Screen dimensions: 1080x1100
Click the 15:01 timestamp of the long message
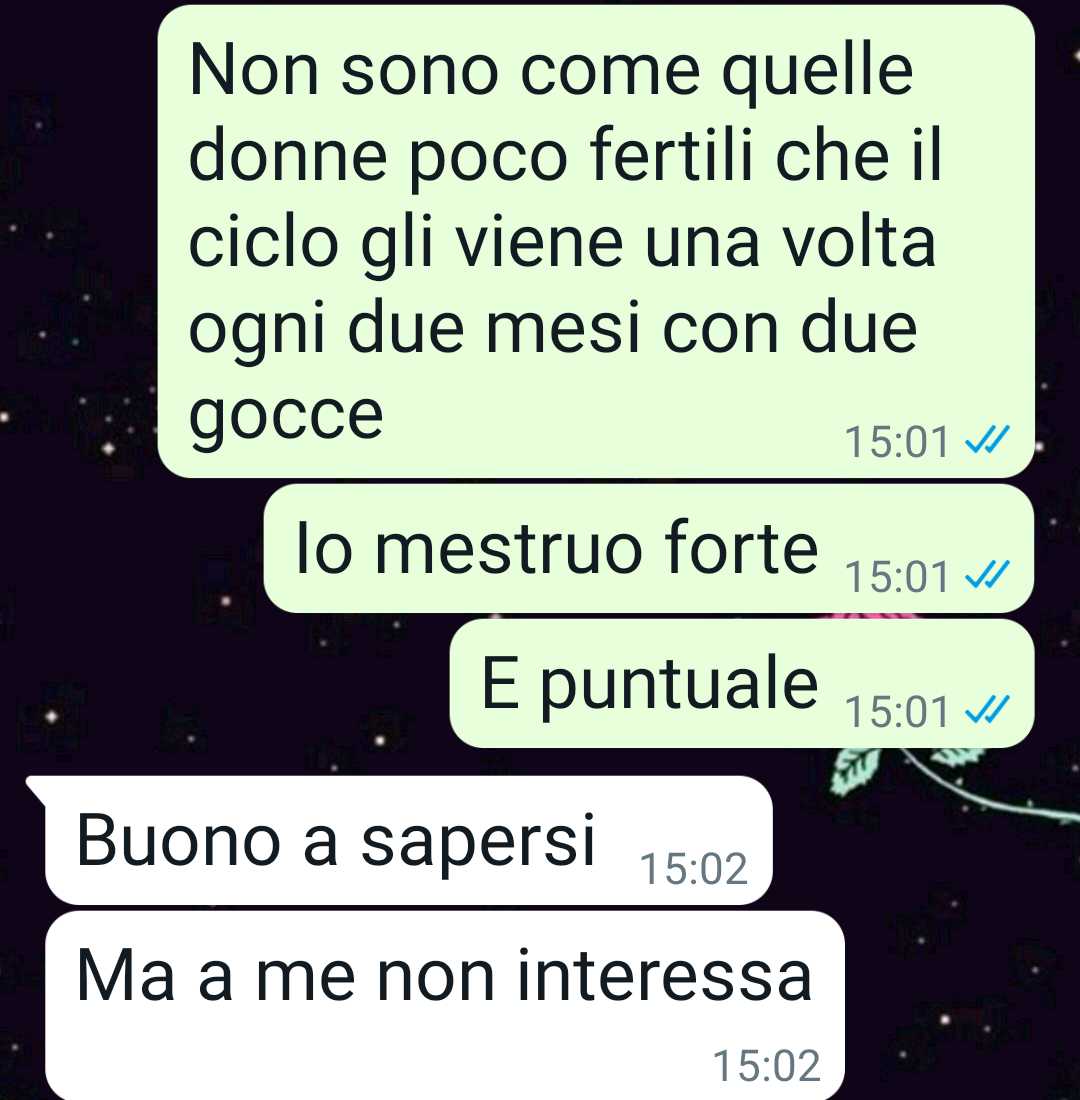coord(896,442)
